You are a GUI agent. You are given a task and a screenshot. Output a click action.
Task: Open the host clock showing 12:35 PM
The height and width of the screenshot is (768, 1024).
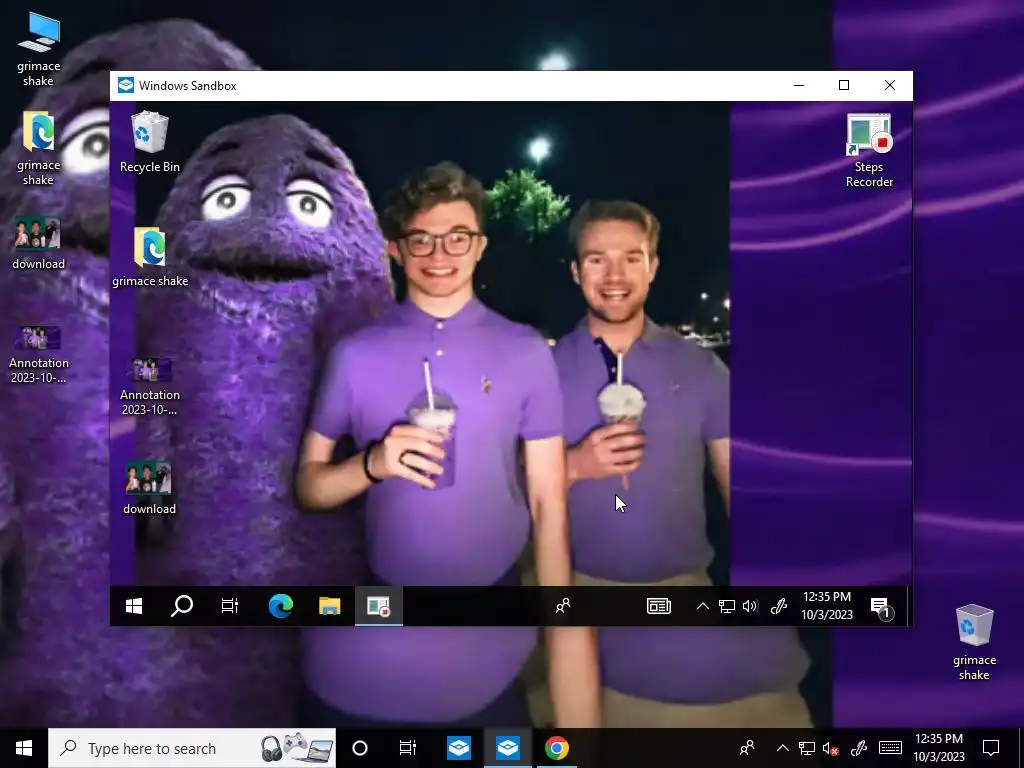click(x=938, y=748)
